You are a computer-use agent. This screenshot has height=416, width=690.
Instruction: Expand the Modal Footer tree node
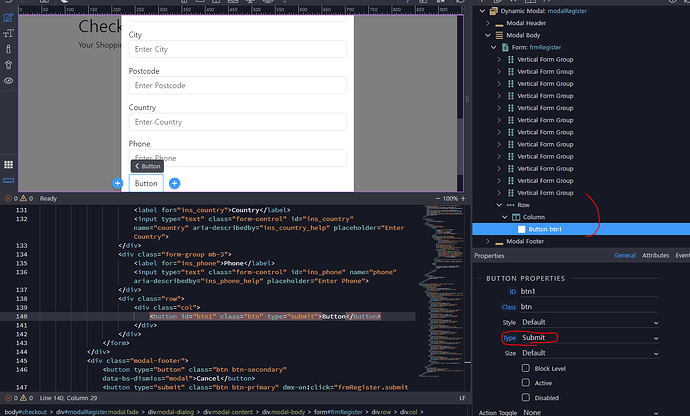coord(487,242)
